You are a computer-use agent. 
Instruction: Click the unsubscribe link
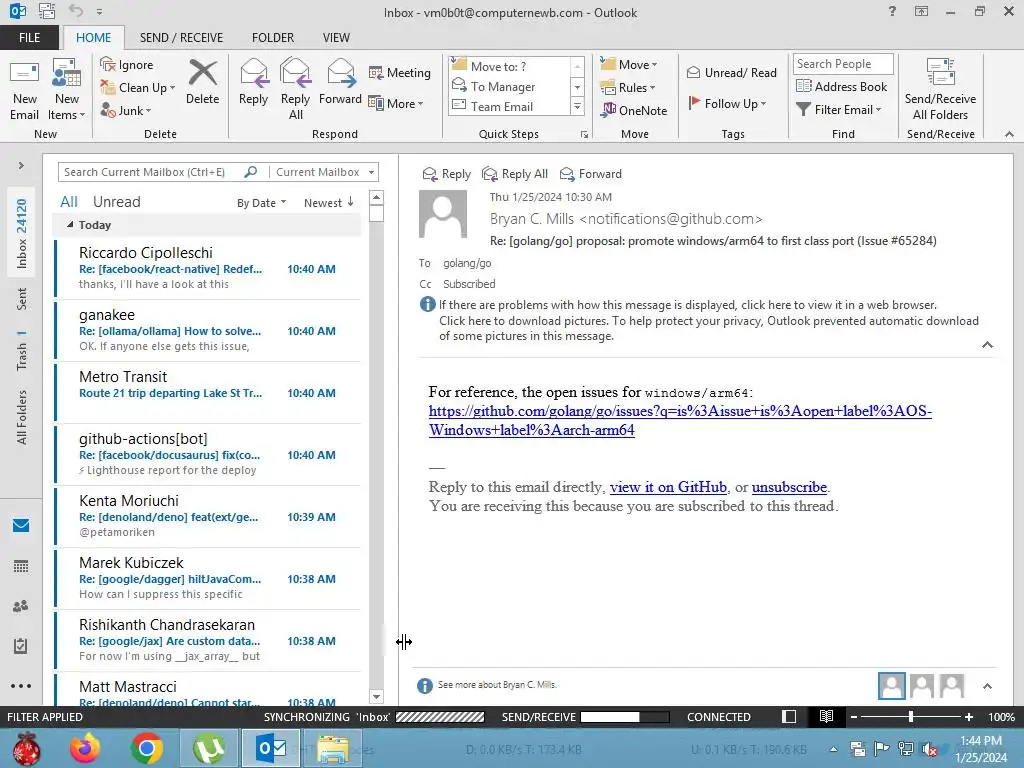point(789,487)
